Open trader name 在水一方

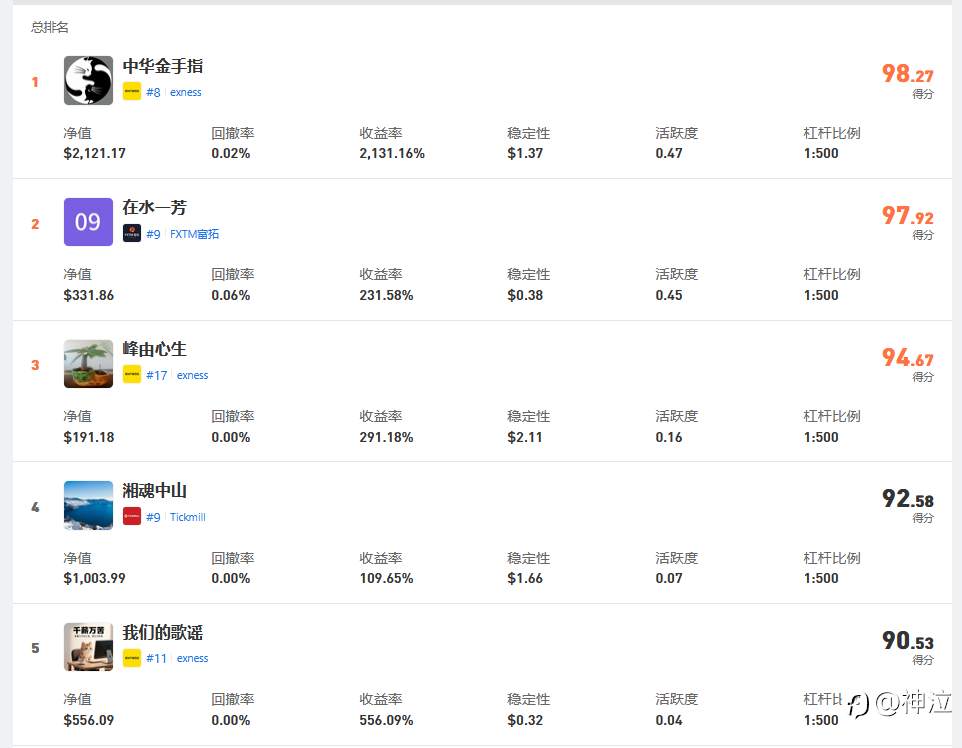(155, 208)
